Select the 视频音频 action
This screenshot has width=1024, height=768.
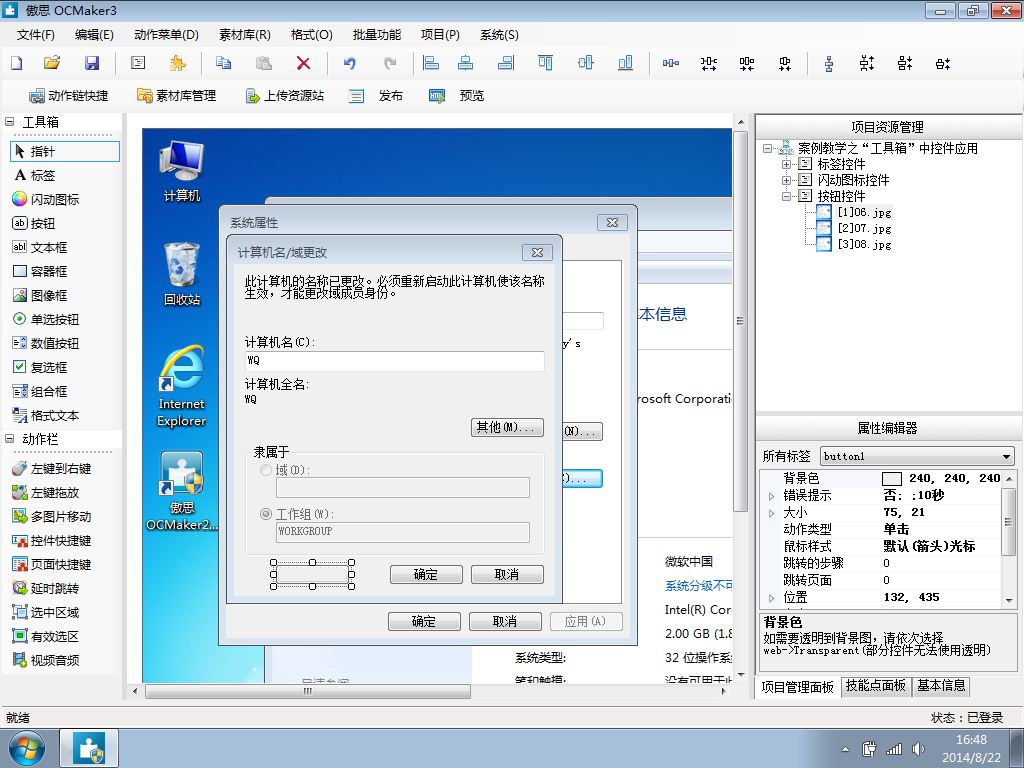click(46, 660)
